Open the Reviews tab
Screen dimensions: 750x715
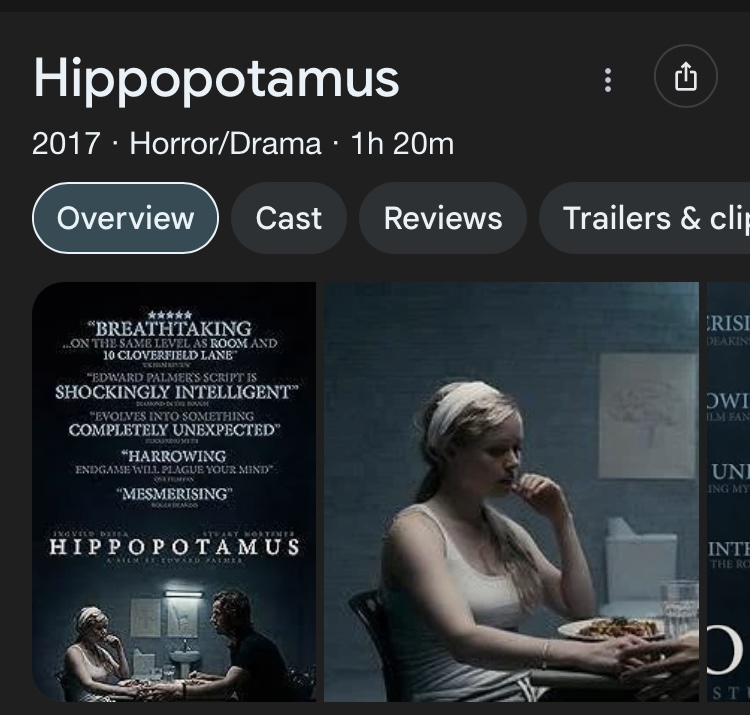click(x=443, y=218)
